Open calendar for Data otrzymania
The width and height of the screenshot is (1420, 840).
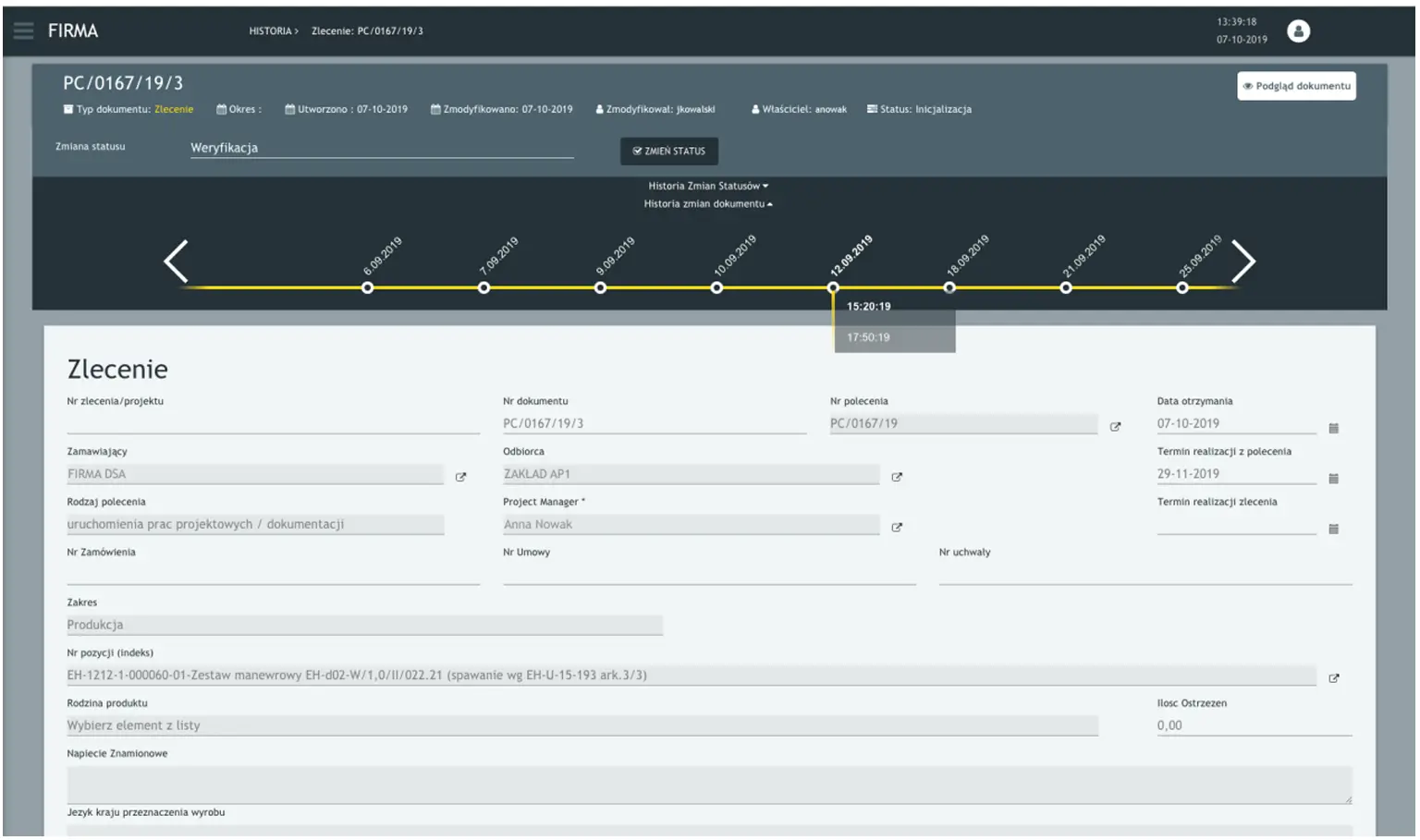1333,428
